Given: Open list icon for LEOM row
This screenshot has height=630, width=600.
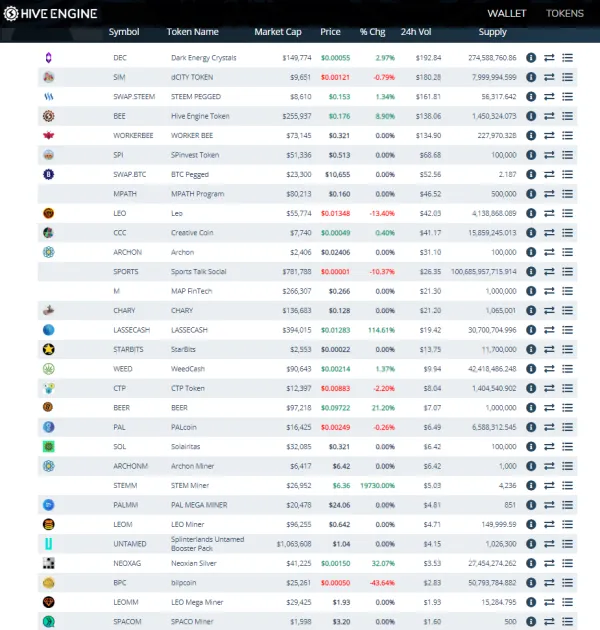Looking at the screenshot, I should (x=567, y=524).
